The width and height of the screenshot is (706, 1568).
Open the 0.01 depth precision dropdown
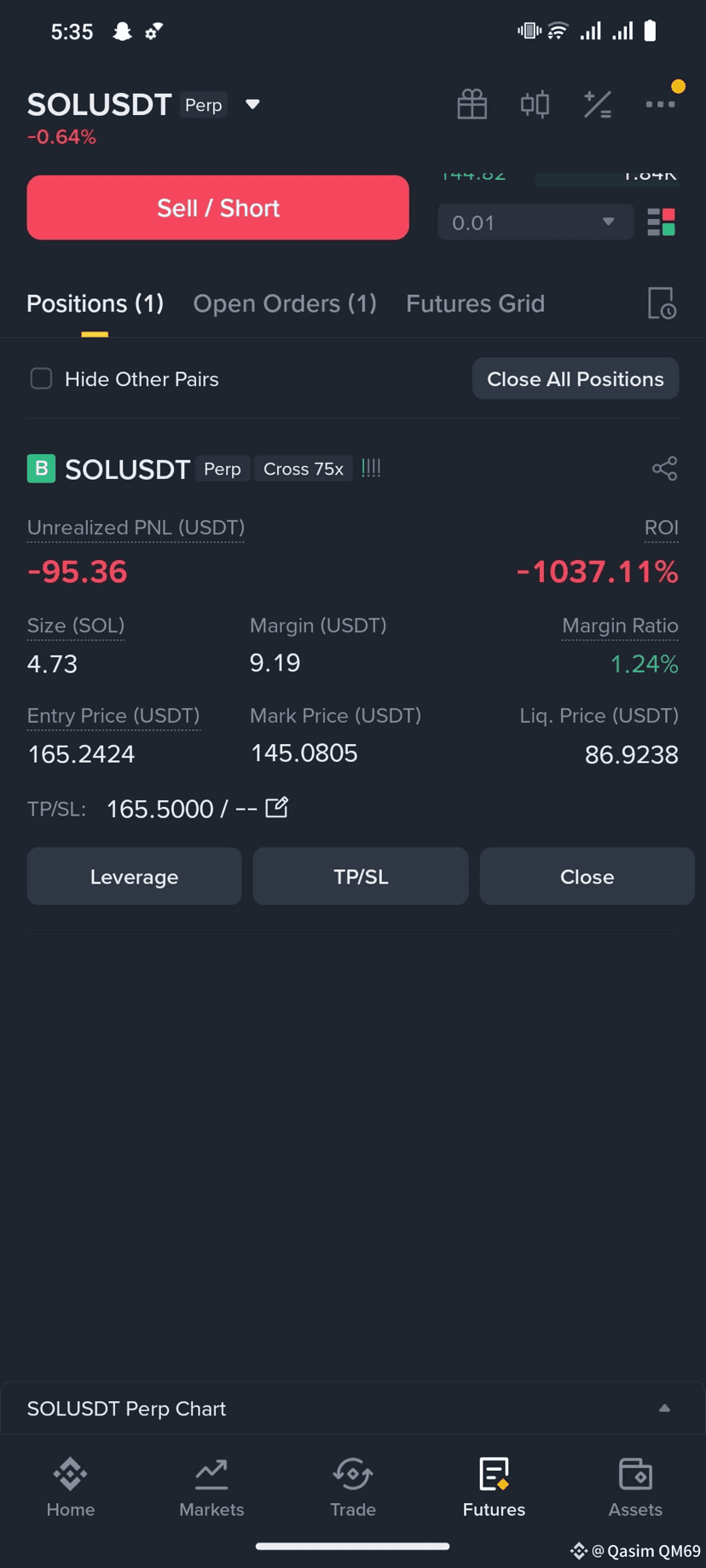click(535, 222)
